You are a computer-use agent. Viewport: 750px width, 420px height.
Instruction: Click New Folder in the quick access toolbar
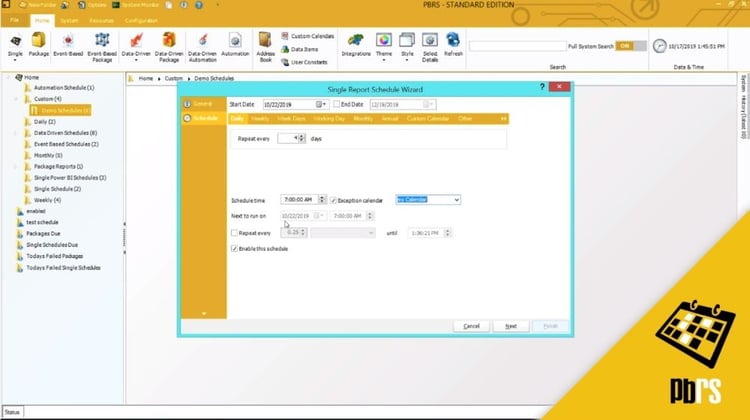point(37,5)
